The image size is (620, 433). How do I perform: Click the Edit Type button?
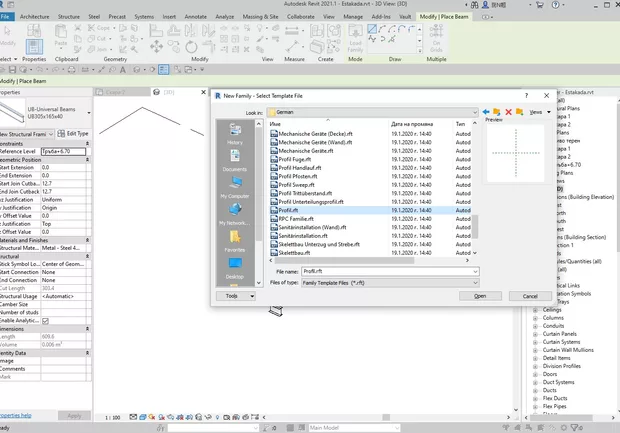pyautogui.click(x=72, y=133)
